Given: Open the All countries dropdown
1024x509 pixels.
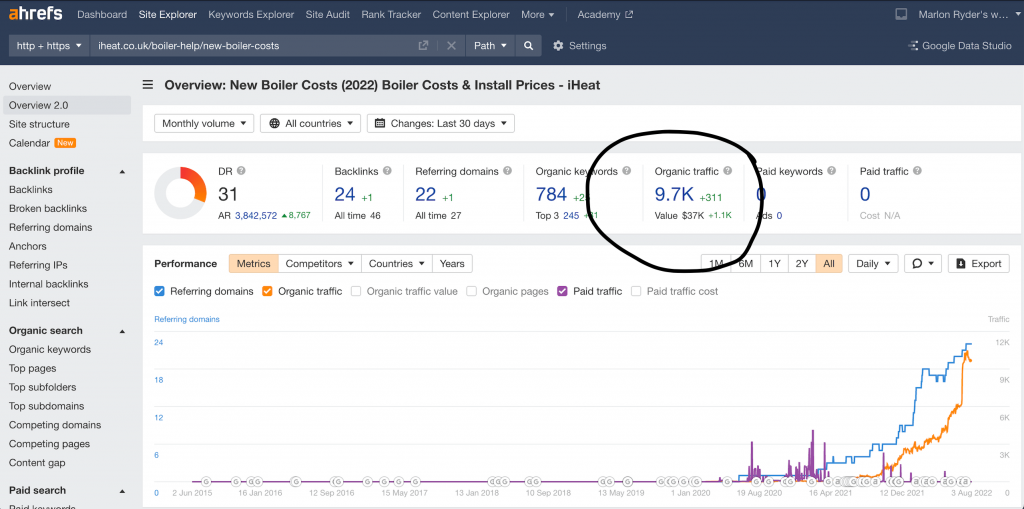Looking at the screenshot, I should click(x=310, y=123).
